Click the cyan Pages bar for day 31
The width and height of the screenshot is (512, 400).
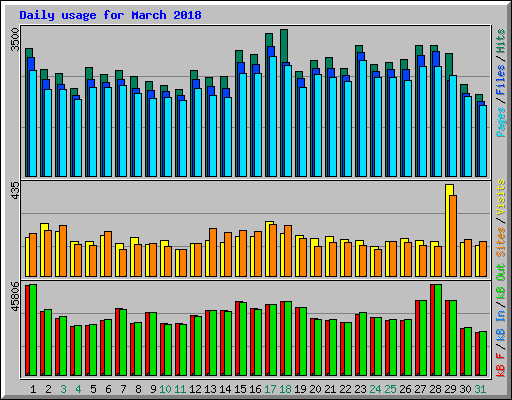tap(483, 141)
